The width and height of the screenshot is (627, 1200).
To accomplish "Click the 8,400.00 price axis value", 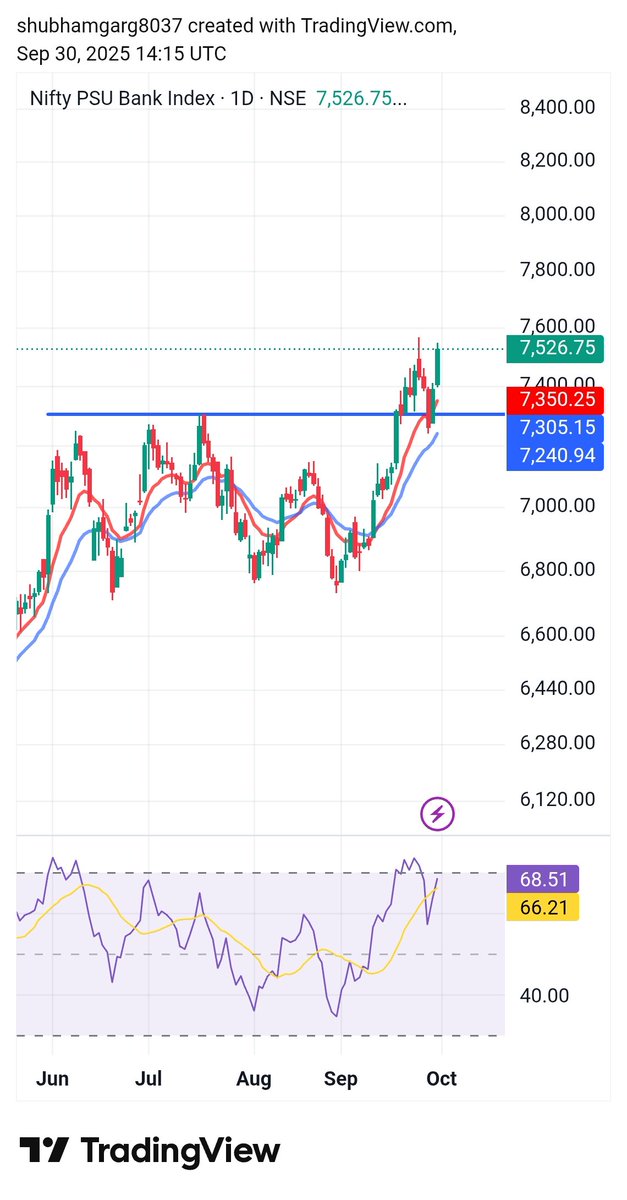I will [x=558, y=107].
